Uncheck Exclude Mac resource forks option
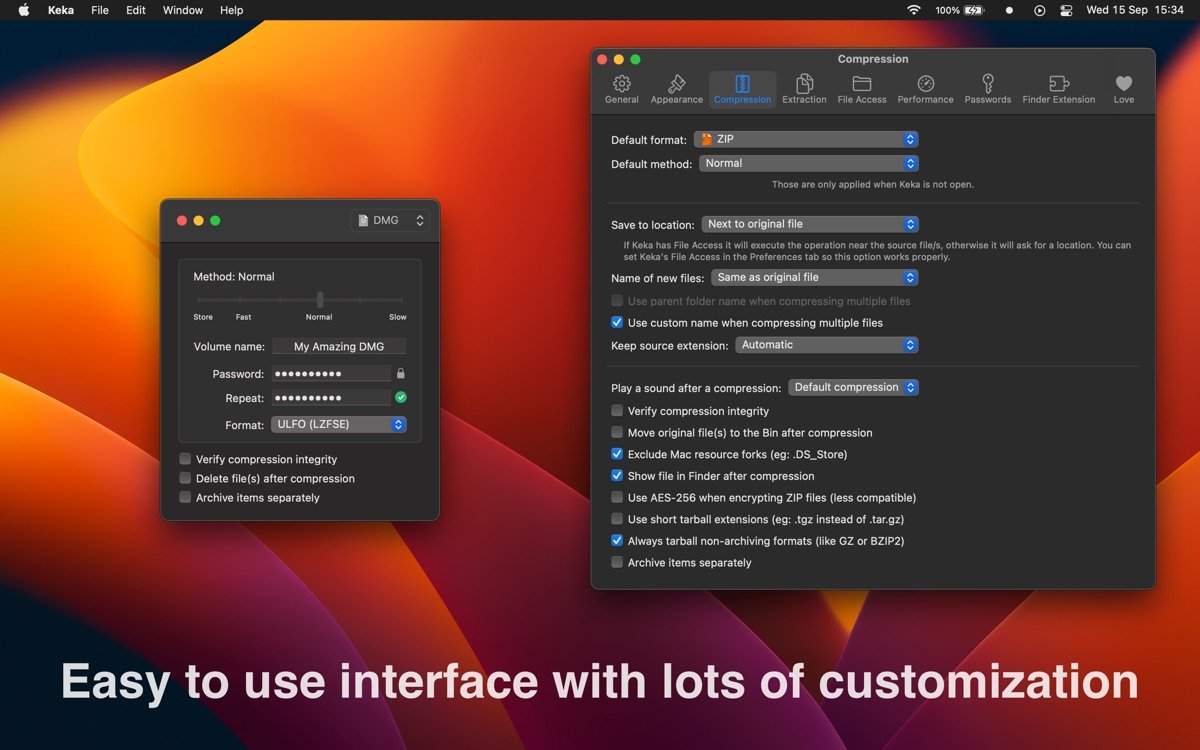 tap(617, 454)
